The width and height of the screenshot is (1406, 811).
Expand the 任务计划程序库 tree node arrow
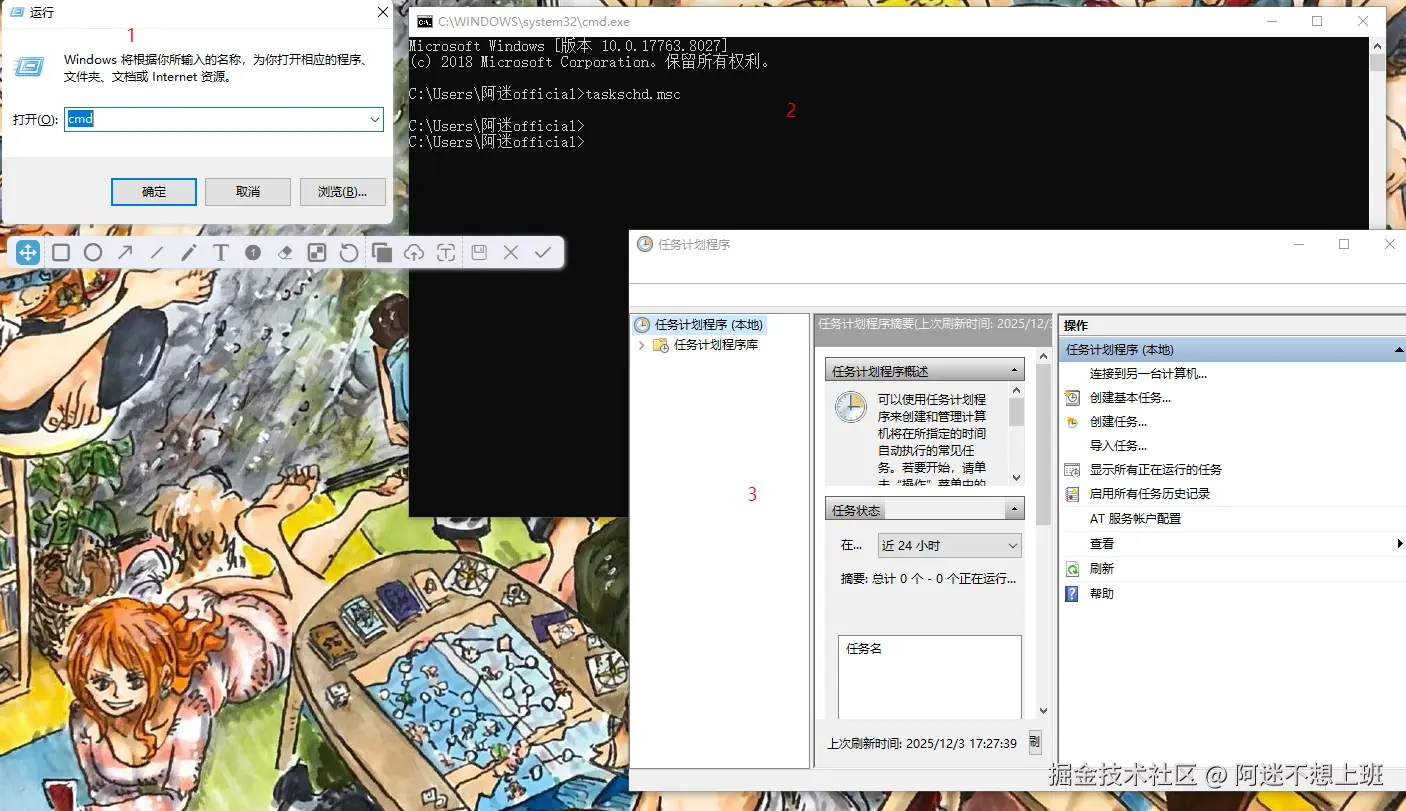coord(641,345)
